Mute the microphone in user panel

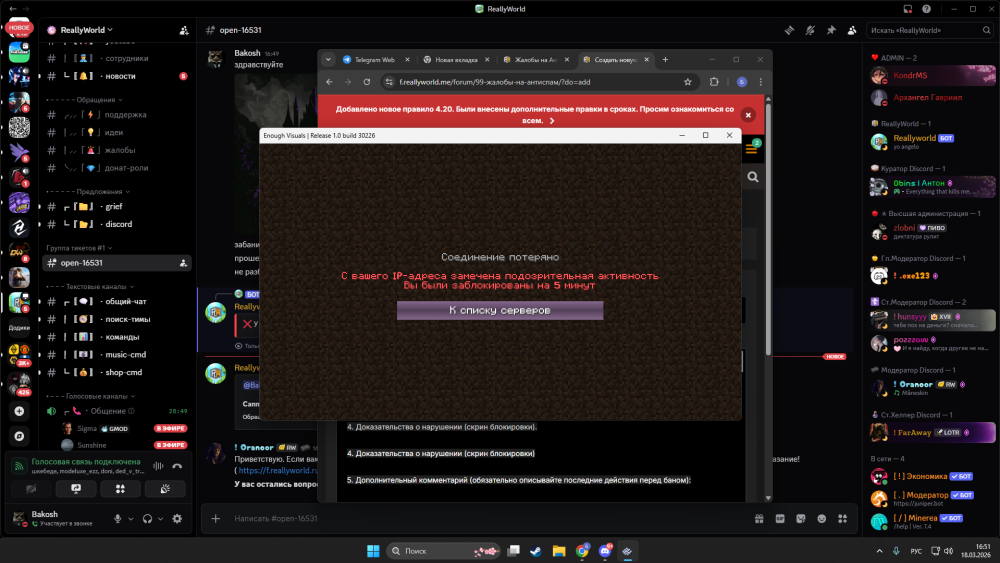117,519
